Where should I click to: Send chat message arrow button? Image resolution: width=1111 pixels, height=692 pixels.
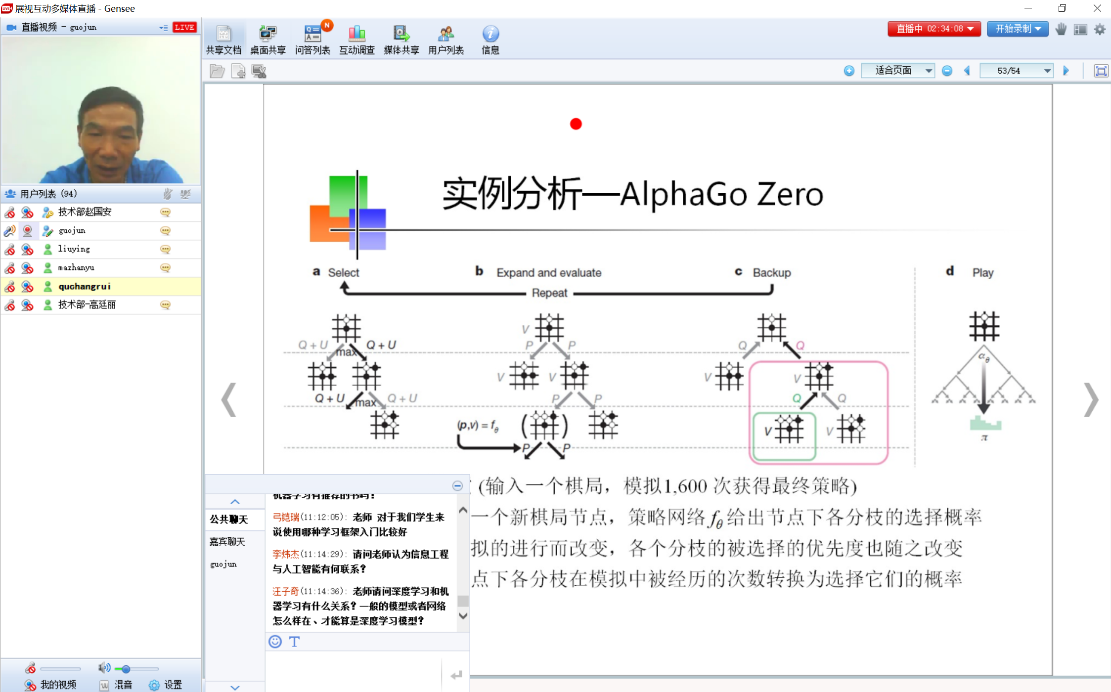(456, 675)
